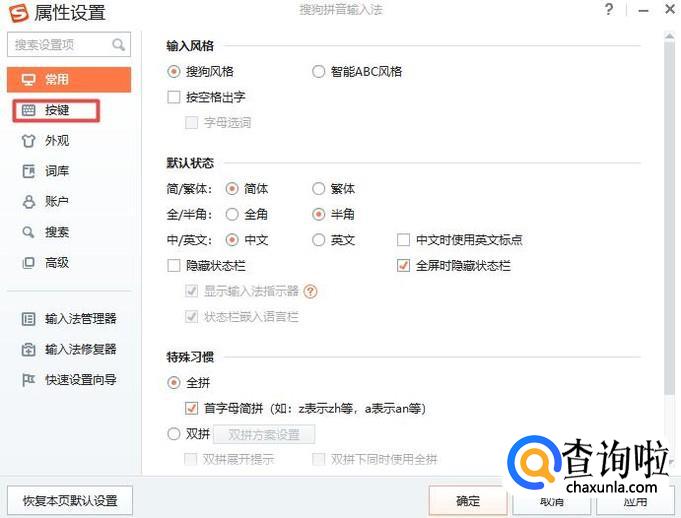Click the stacked pages icon beside 高级
This screenshot has height=518, width=681.
[x=28, y=263]
